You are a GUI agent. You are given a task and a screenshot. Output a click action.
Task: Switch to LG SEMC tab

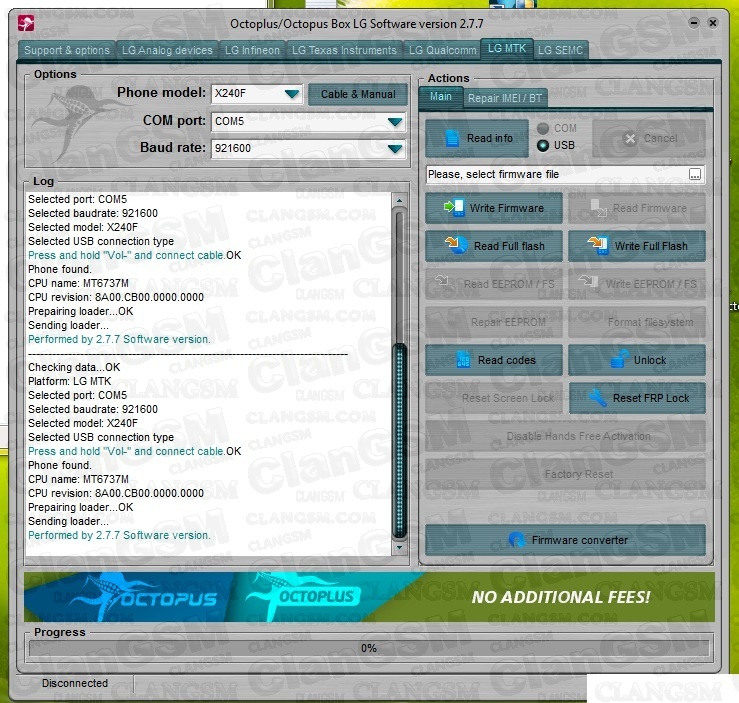[x=560, y=50]
